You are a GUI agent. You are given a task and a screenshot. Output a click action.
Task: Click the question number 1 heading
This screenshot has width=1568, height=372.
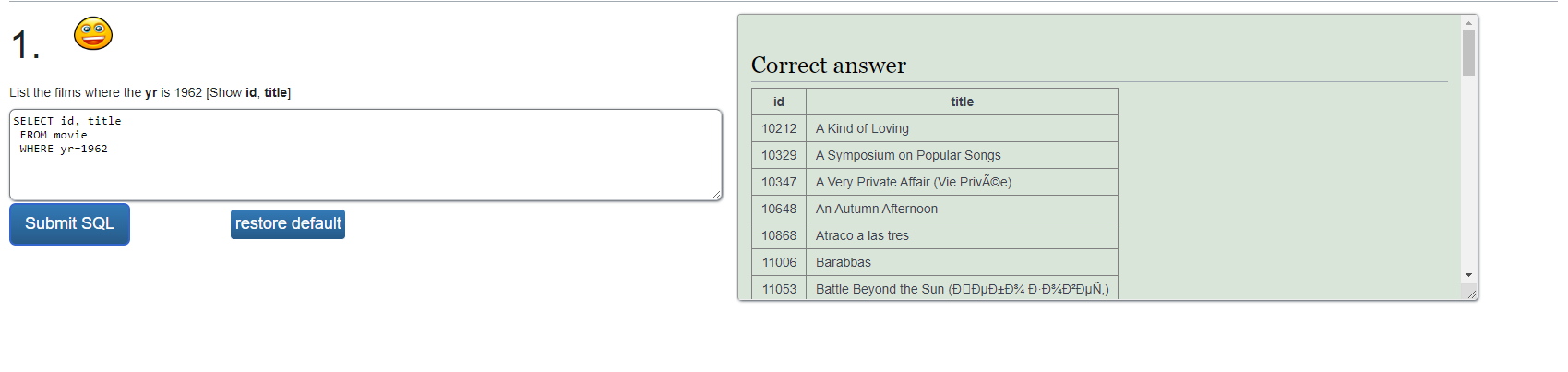(x=25, y=44)
